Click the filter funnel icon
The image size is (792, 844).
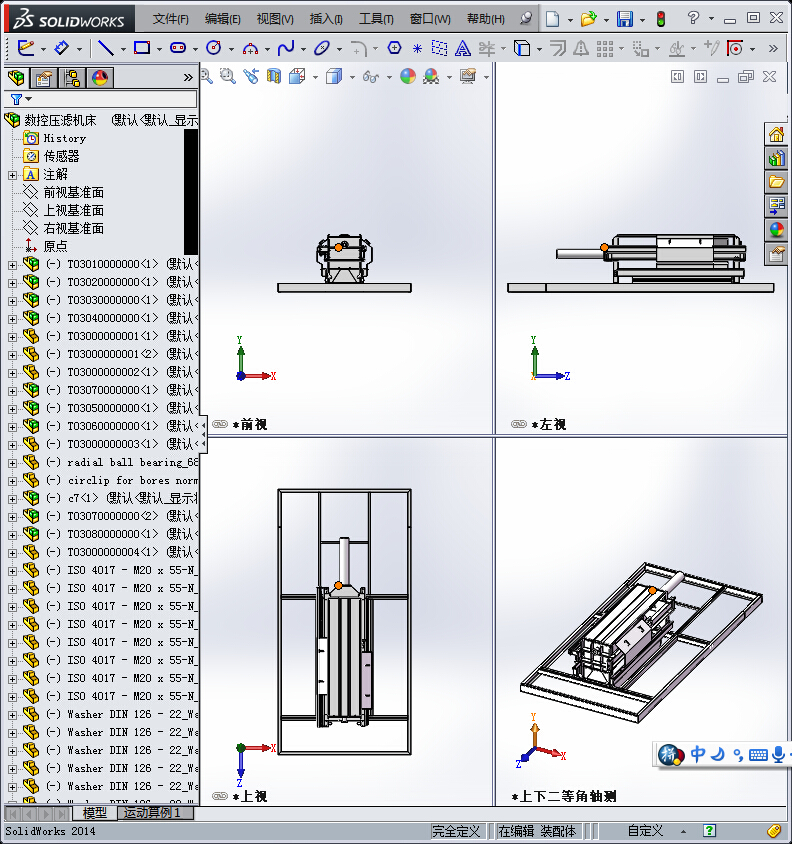[x=16, y=100]
